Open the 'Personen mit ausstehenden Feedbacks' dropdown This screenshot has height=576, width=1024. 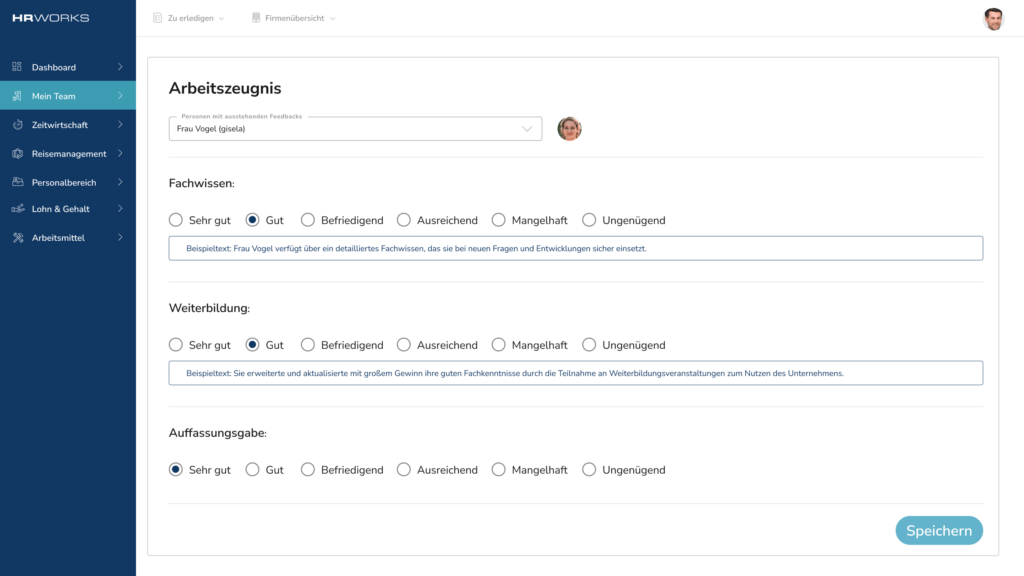tap(355, 129)
